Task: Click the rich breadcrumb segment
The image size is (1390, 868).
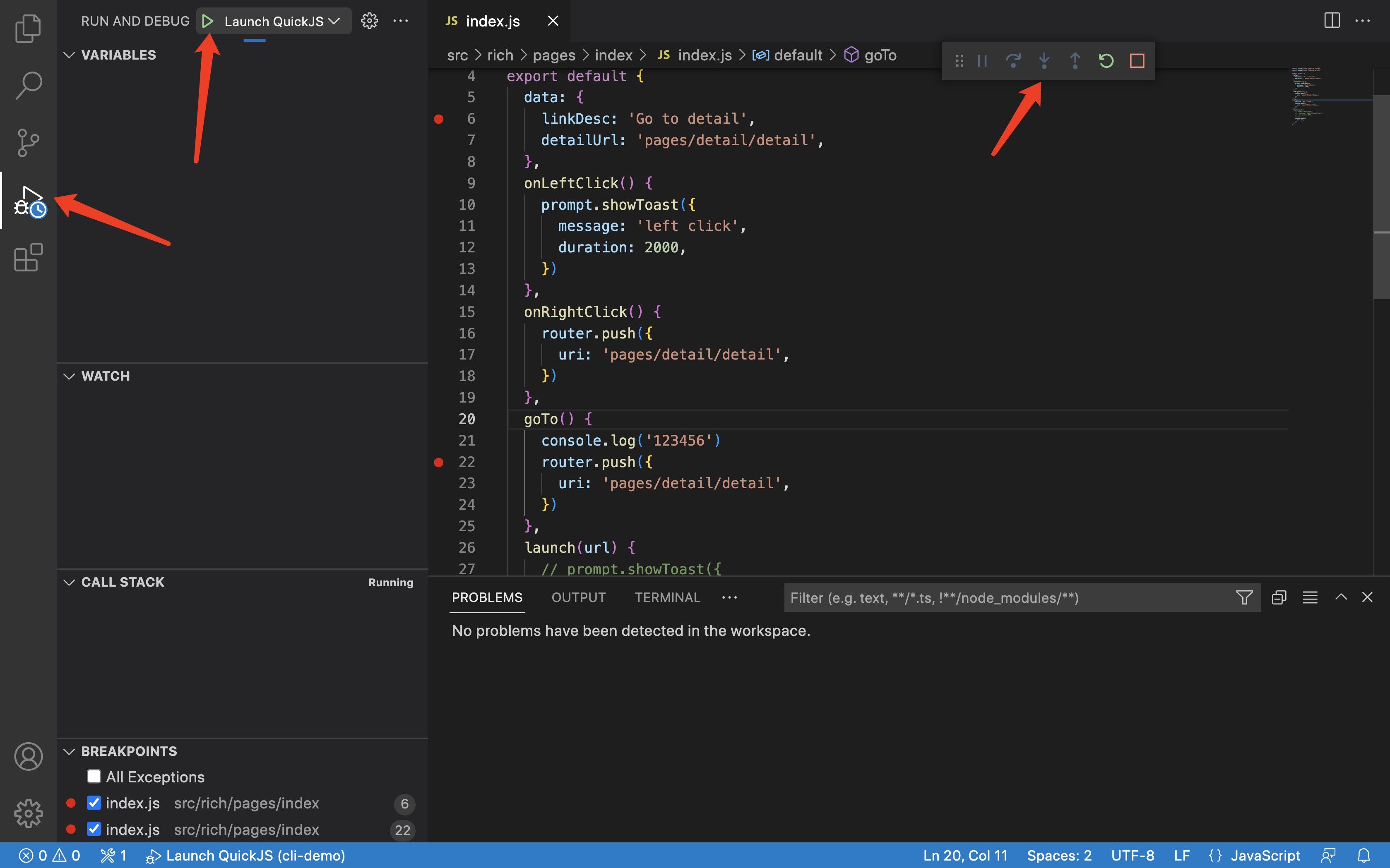Action: [x=500, y=55]
